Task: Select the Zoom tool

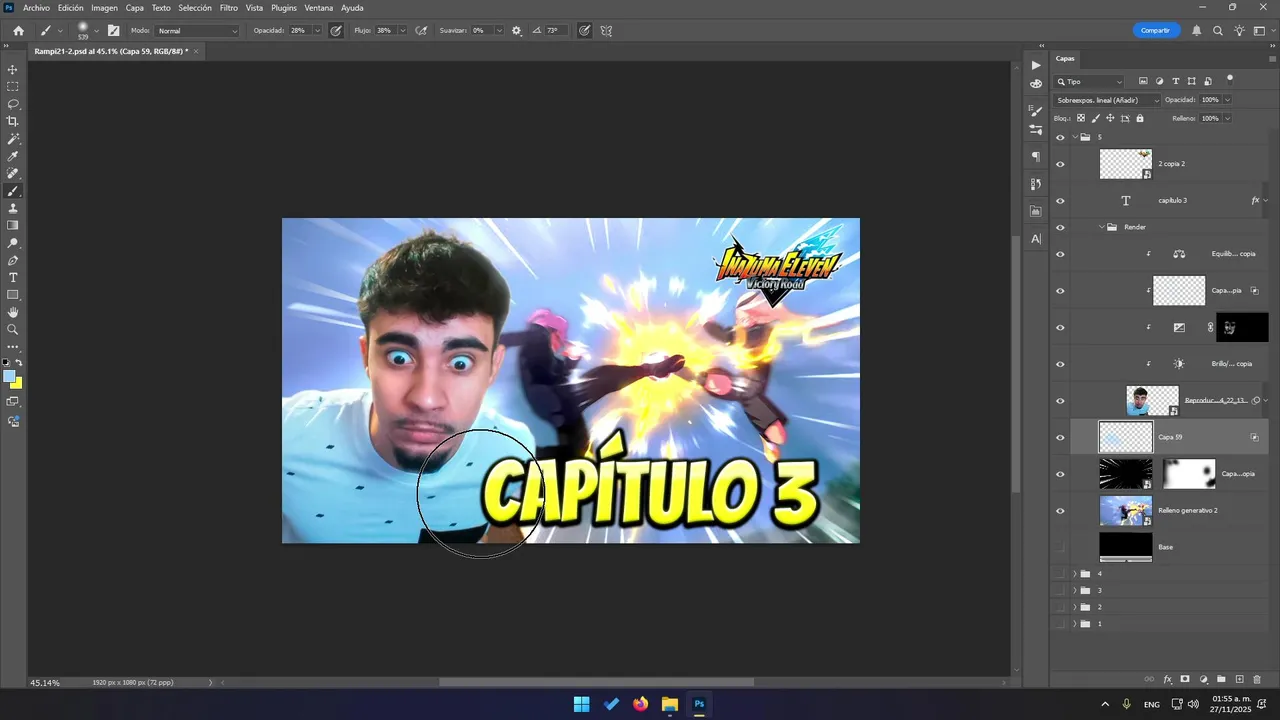Action: [x=13, y=329]
